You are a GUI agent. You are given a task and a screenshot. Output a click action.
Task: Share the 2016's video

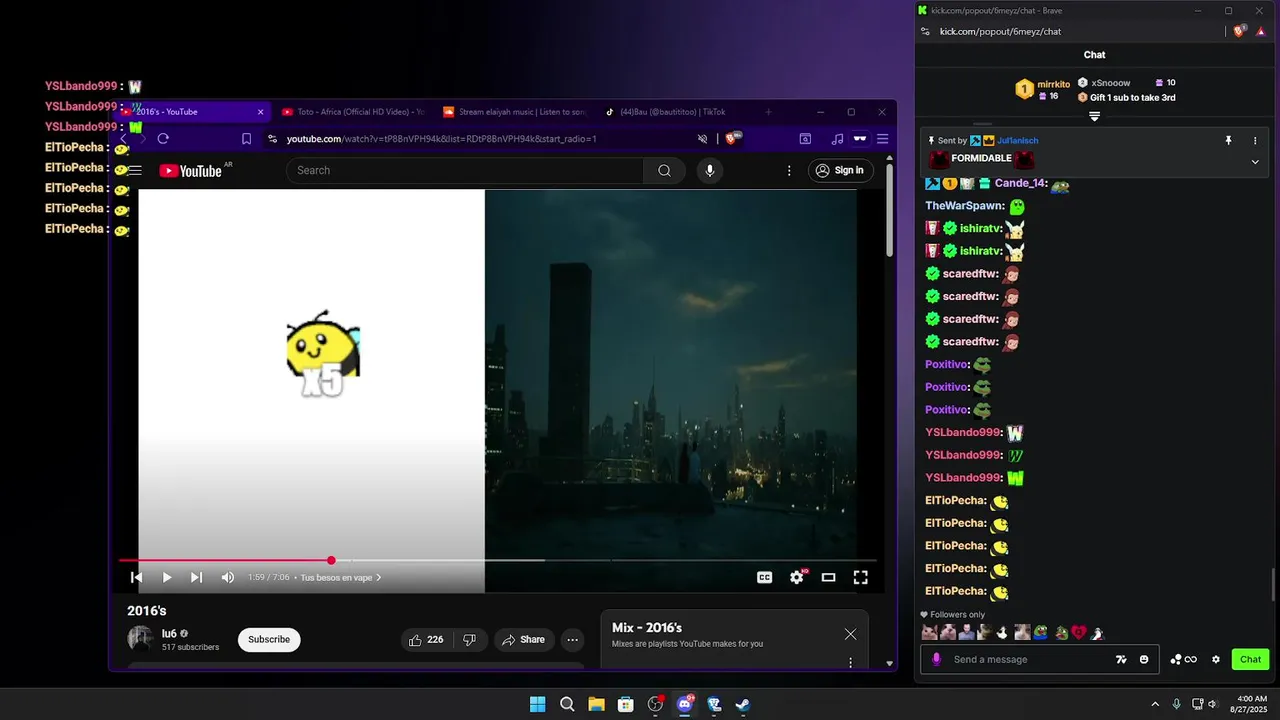pyautogui.click(x=523, y=639)
